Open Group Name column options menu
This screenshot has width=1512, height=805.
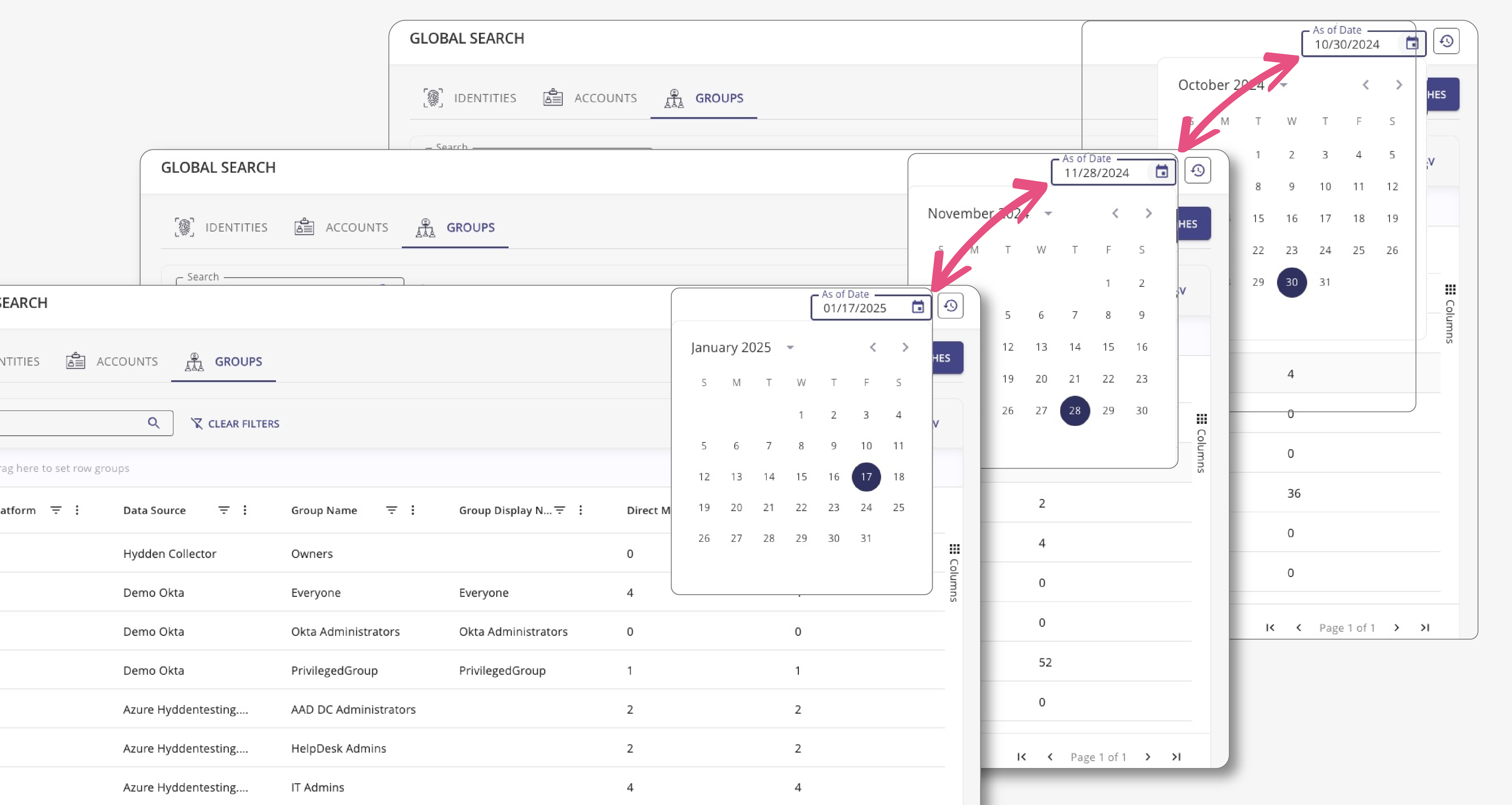click(x=413, y=510)
